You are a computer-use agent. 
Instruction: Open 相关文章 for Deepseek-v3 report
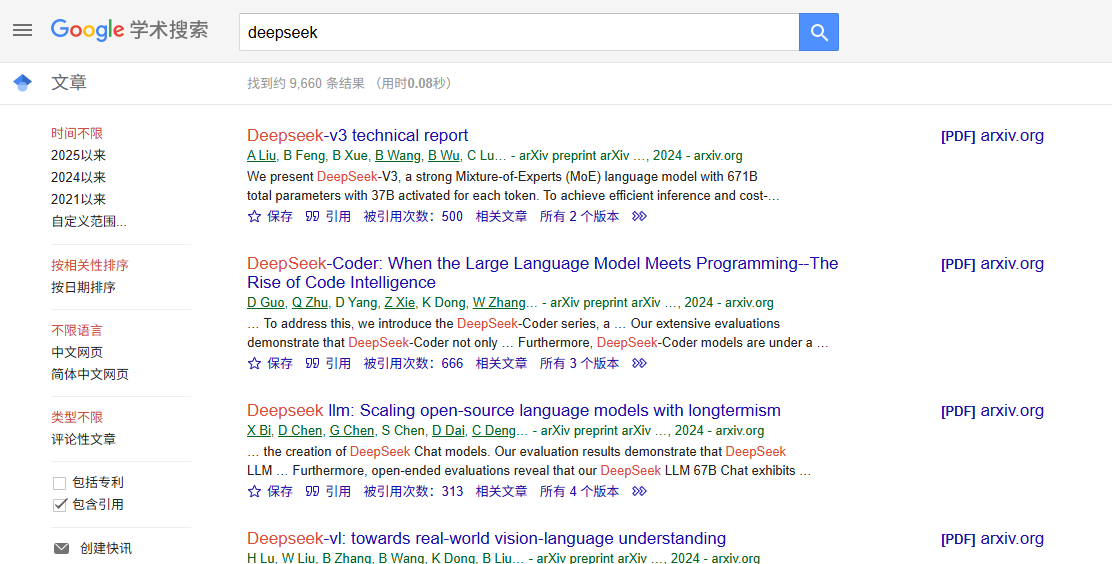(x=501, y=216)
